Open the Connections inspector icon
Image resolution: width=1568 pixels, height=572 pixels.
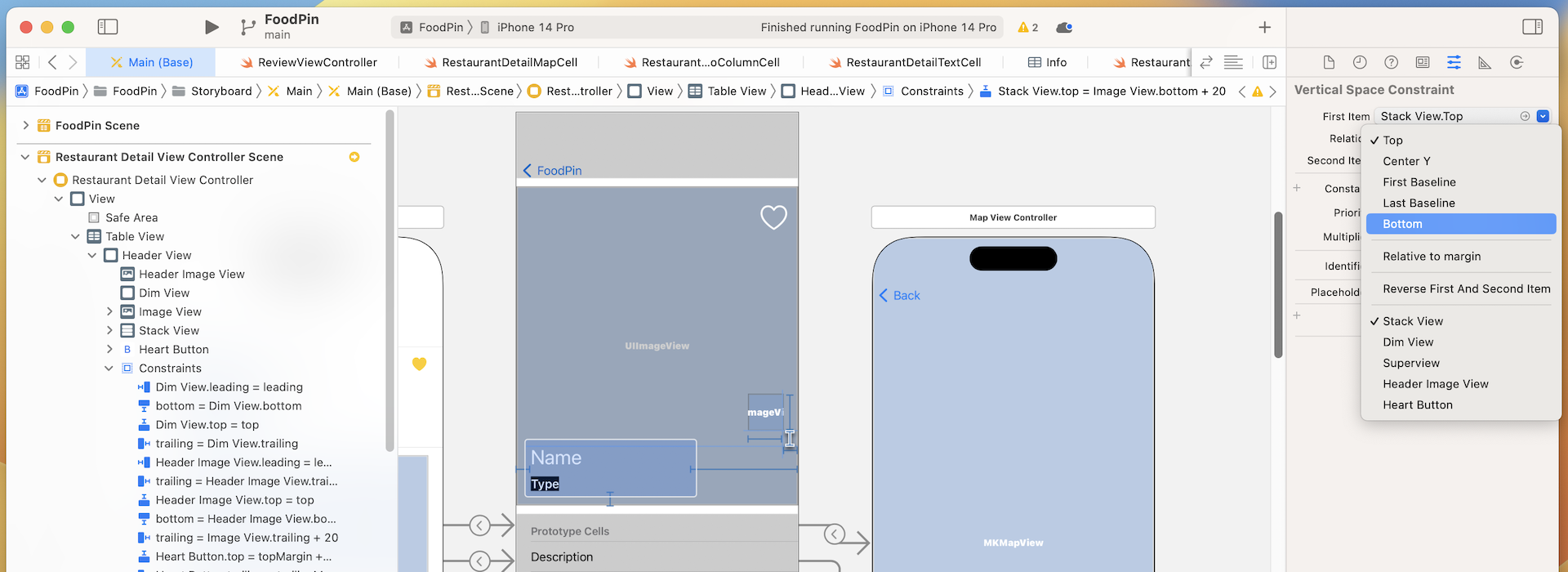(x=1517, y=63)
